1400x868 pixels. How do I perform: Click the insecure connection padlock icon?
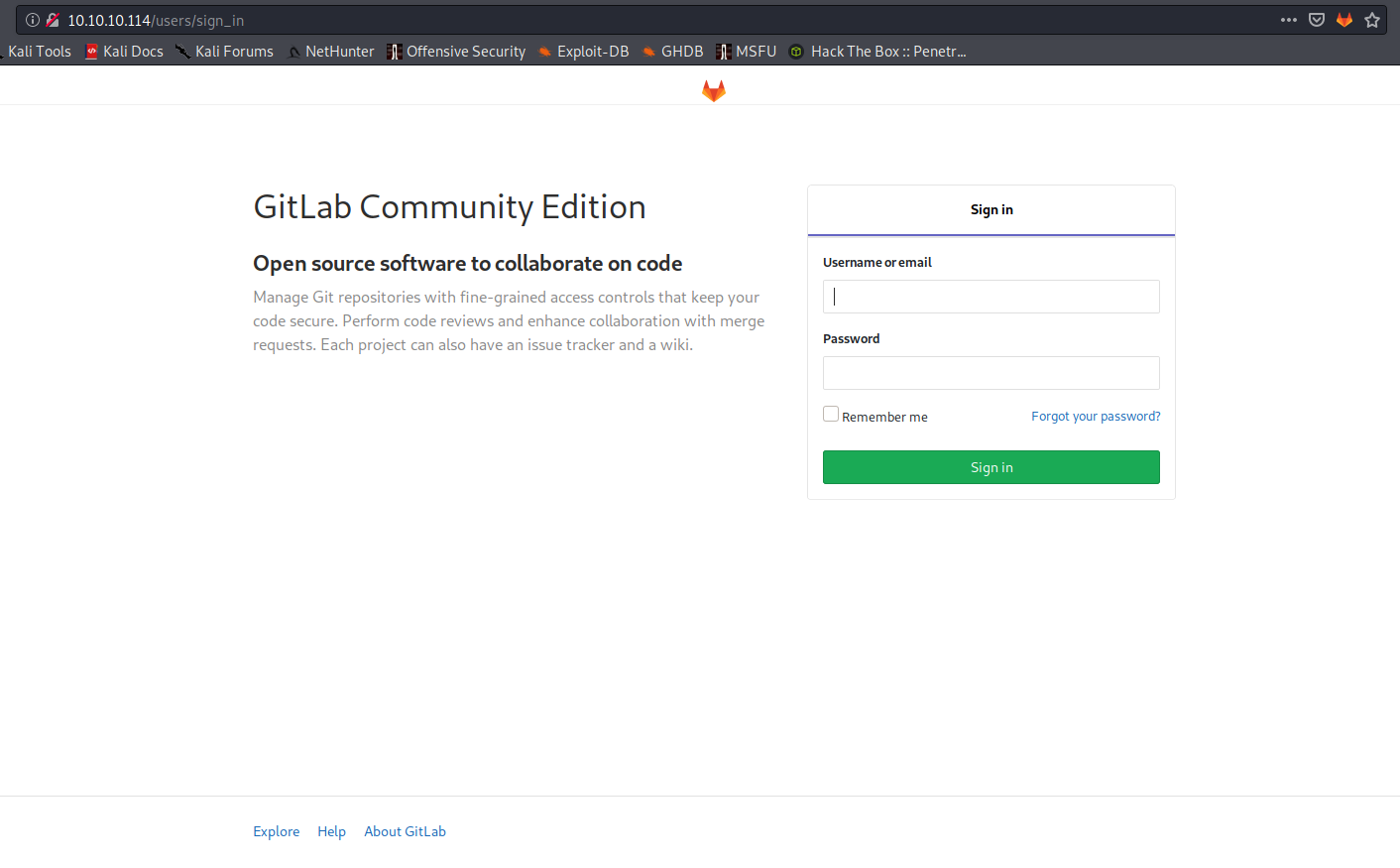tap(53, 20)
